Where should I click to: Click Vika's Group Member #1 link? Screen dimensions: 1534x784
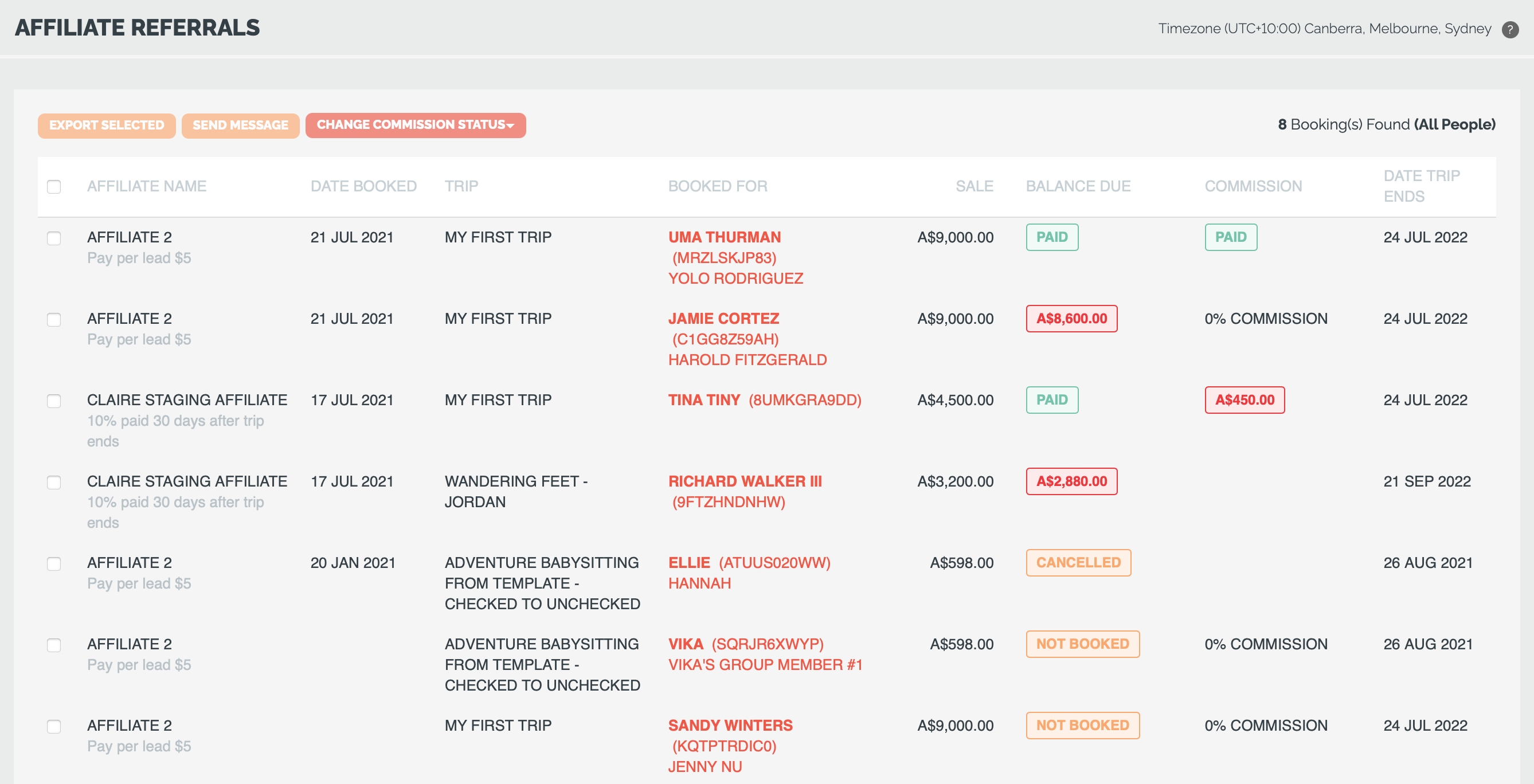pos(765,665)
